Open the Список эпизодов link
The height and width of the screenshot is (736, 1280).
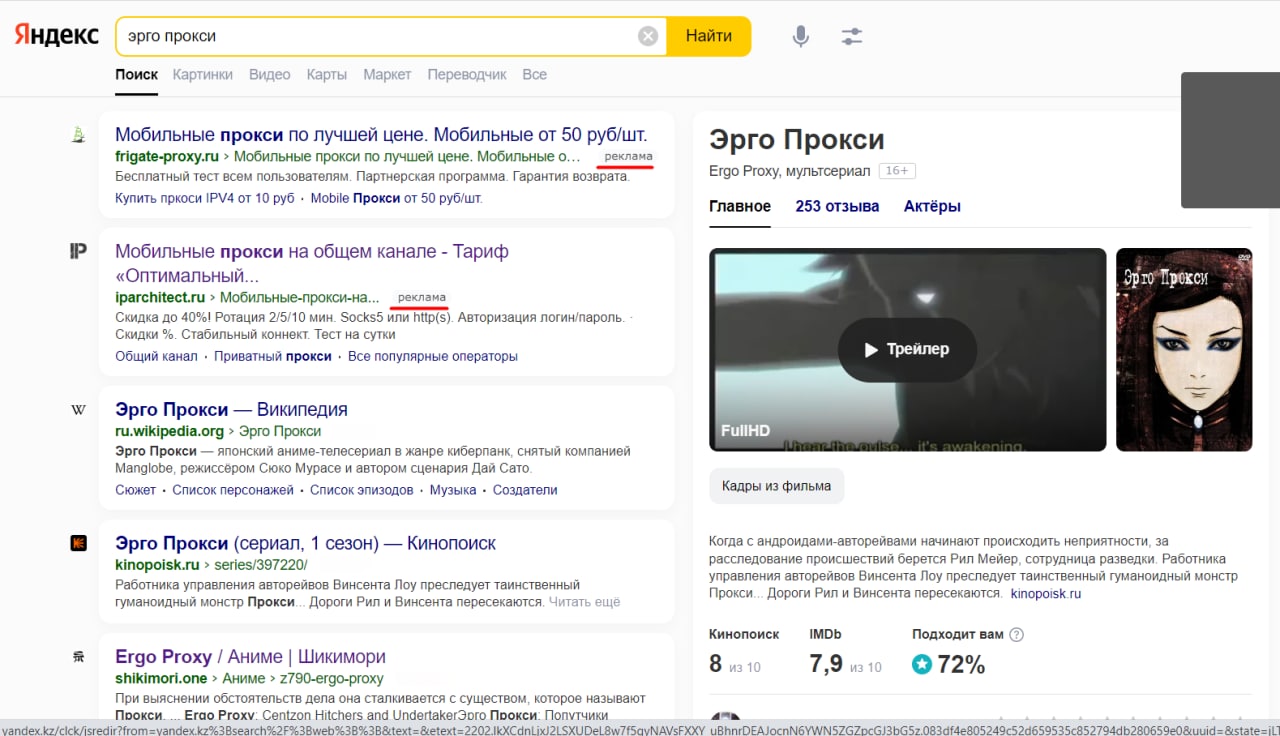(362, 490)
